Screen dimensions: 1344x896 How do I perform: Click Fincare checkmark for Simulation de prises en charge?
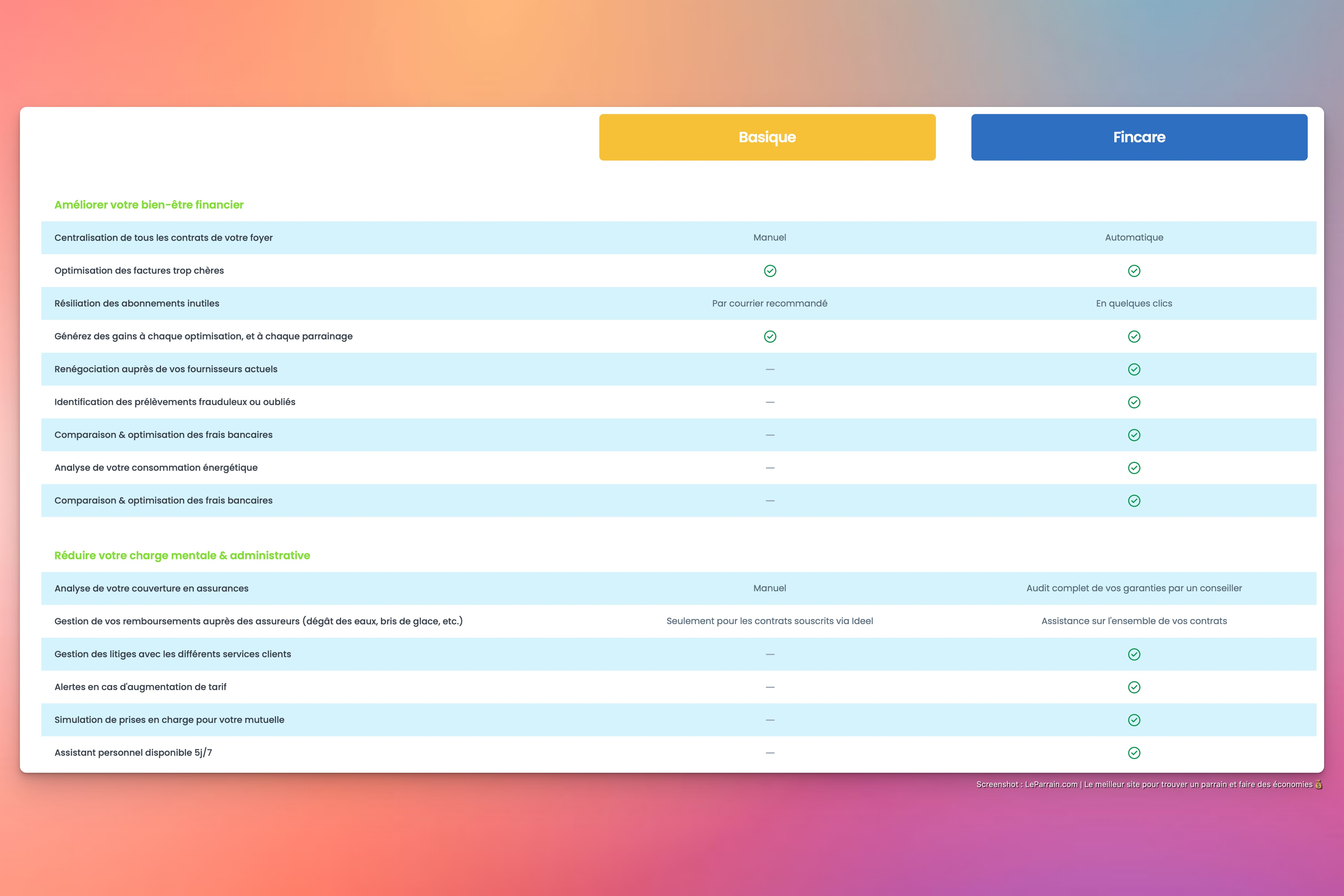1134,720
